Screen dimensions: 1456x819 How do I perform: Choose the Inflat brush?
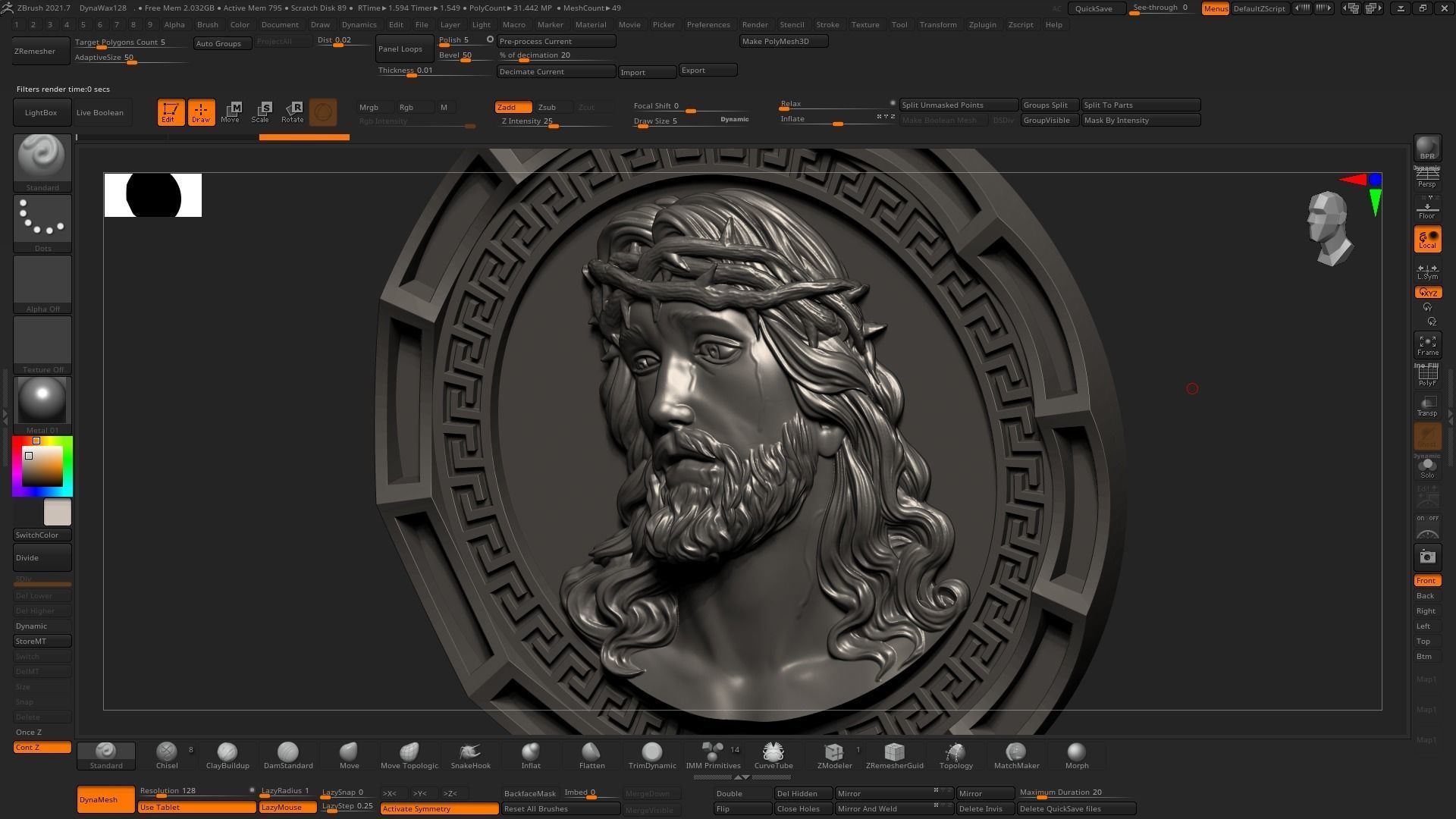pos(531,755)
